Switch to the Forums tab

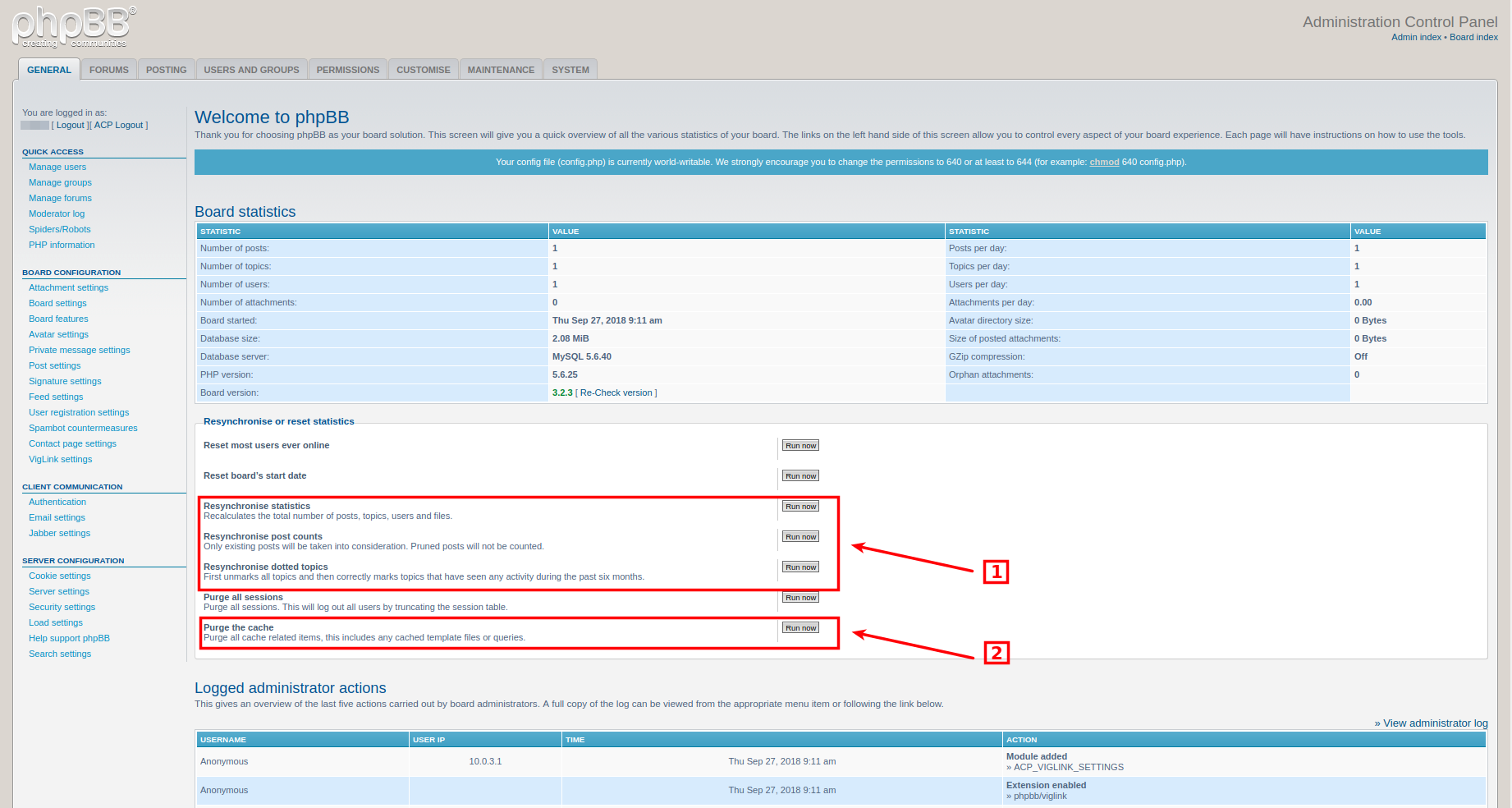109,70
